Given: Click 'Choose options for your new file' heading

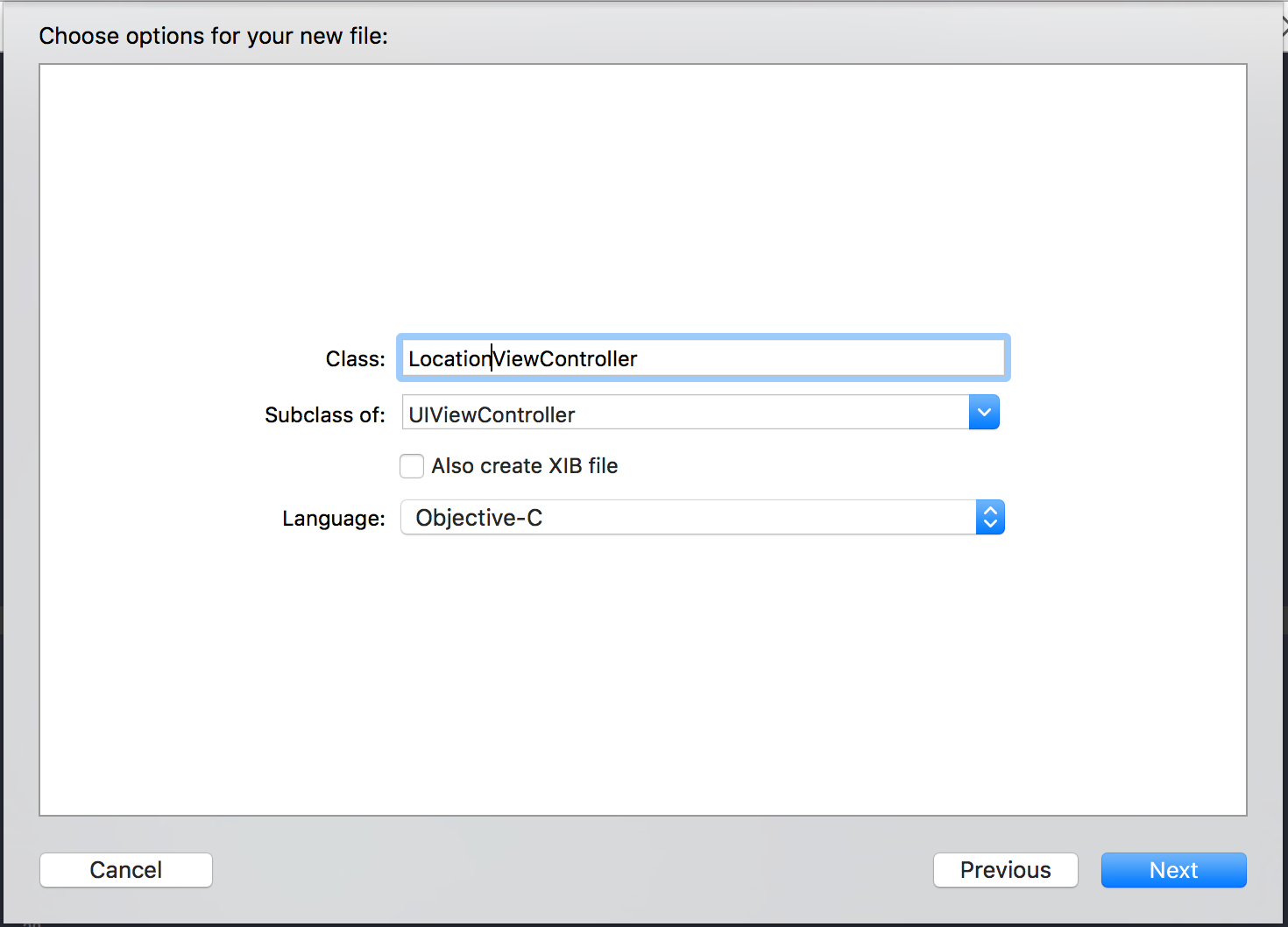Looking at the screenshot, I should coord(214,36).
